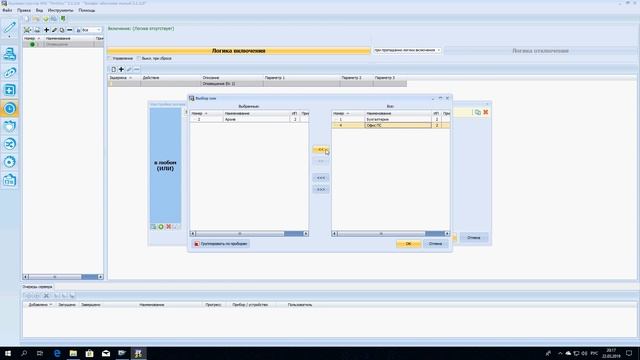Open the shield icon in left sidebar
Viewport: 640px width, 360px height.
[x=9, y=126]
